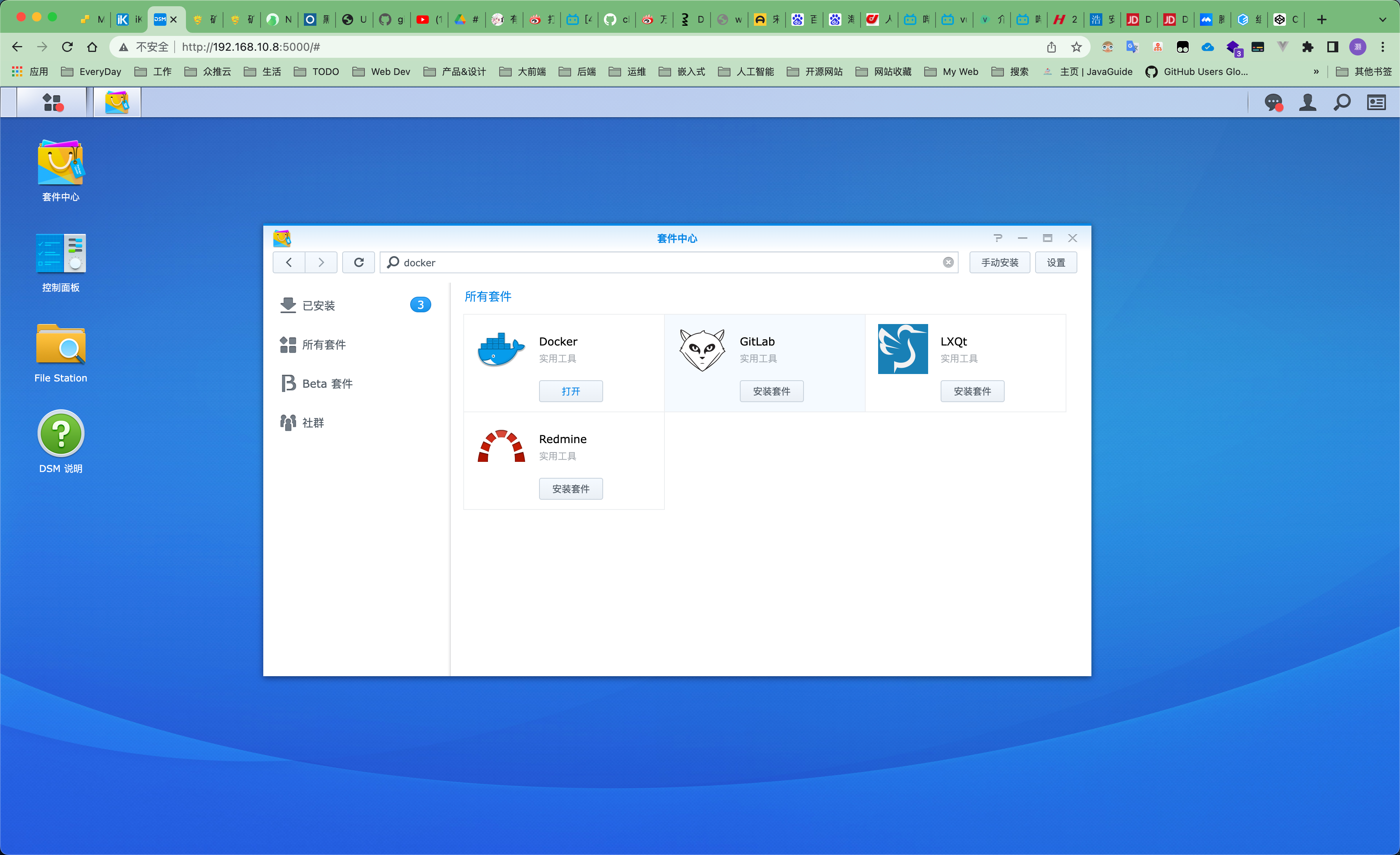Open Chrome profile avatar
Image resolution: width=1400 pixels, height=855 pixels.
pos(1358,47)
